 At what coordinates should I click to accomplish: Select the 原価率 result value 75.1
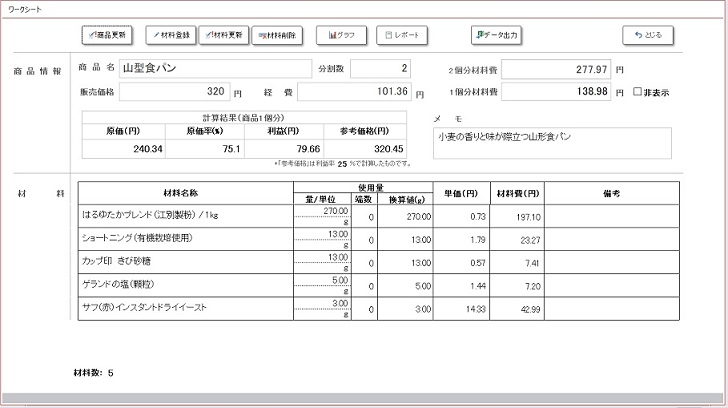[205, 149]
